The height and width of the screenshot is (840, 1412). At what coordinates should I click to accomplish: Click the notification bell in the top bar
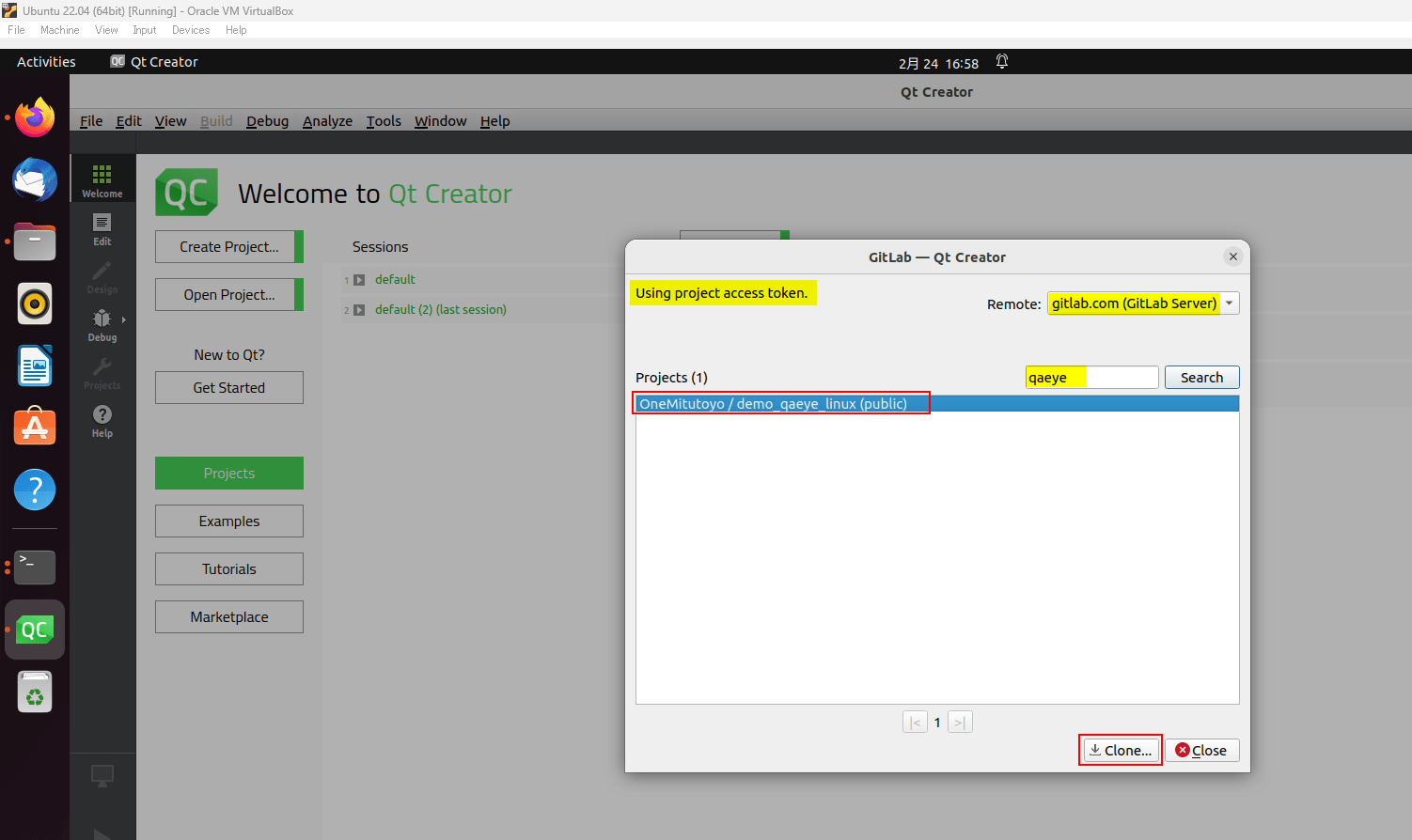1002,62
